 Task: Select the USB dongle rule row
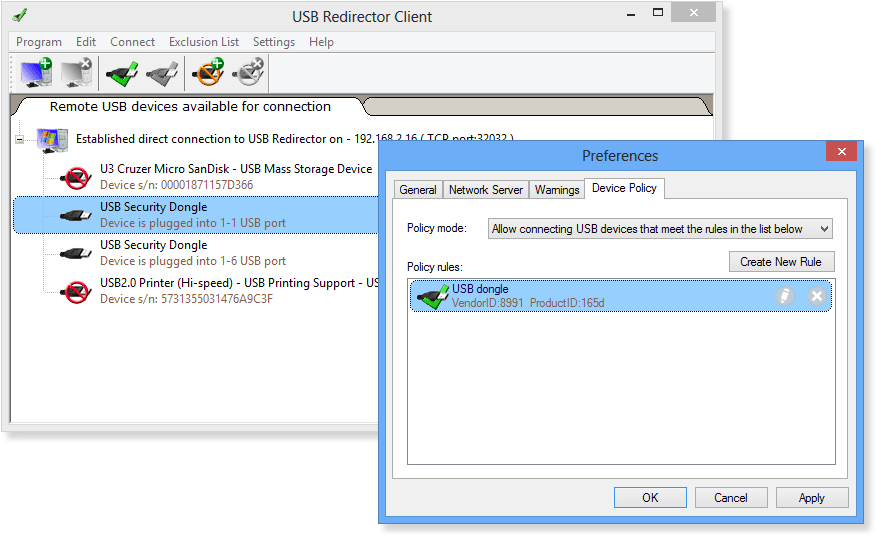(621, 296)
